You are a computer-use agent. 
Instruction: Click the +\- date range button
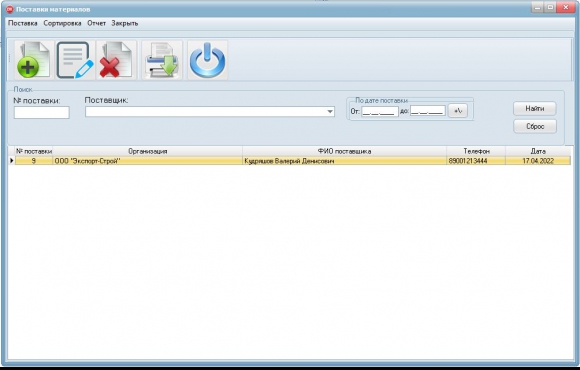(458, 111)
